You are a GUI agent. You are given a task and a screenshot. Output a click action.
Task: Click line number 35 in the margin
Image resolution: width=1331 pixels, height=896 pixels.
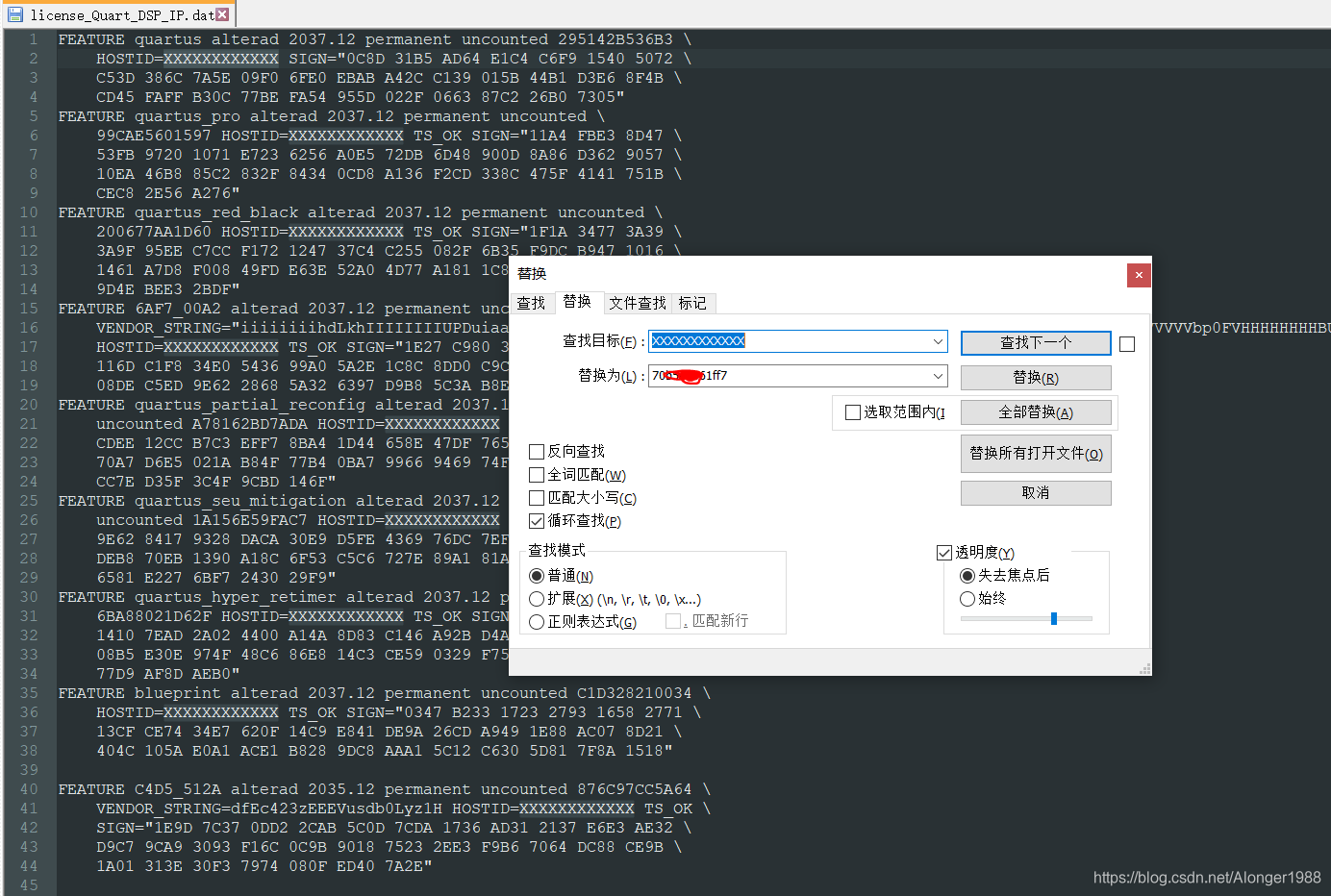point(29,693)
